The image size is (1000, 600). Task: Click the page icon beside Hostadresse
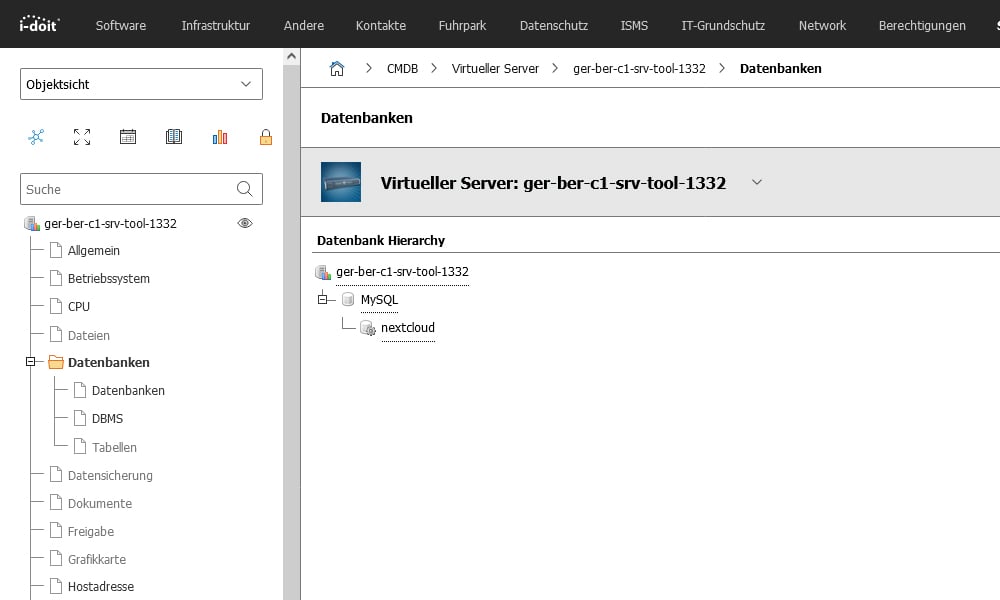click(56, 585)
